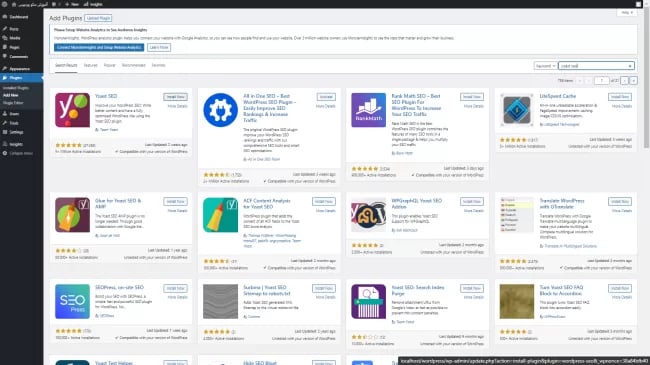
Task: Open More Details for All in One SEO
Action: (325, 106)
